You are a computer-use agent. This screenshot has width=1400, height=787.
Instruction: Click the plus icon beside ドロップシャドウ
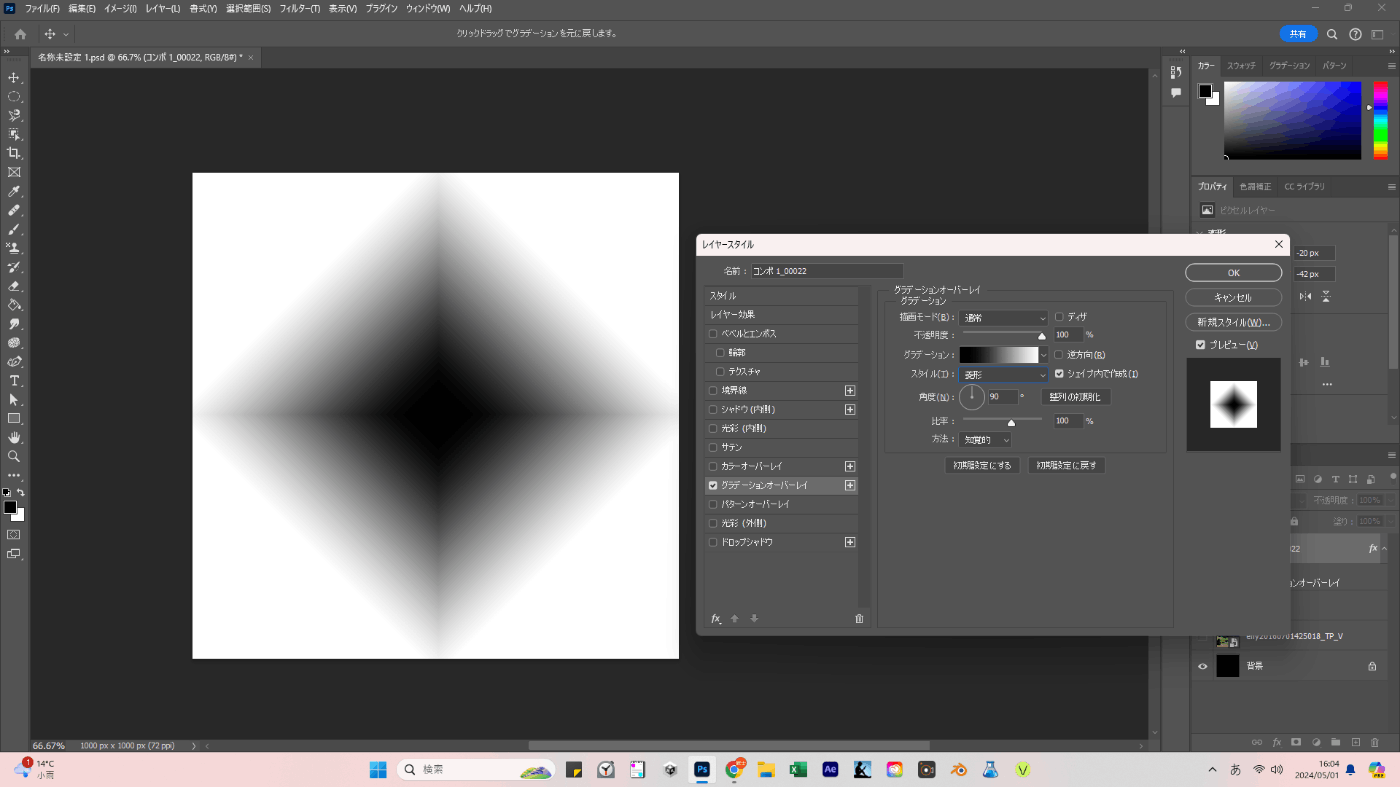click(850, 542)
